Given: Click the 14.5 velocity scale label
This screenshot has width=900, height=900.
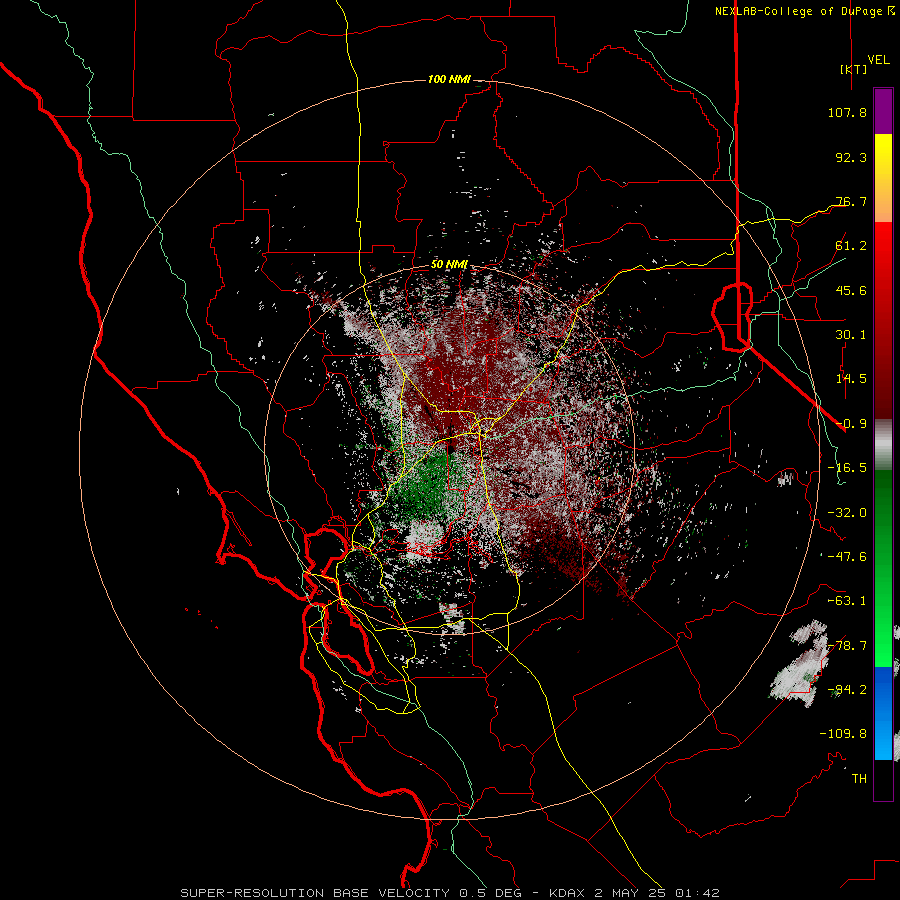Looking at the screenshot, I should [851, 379].
